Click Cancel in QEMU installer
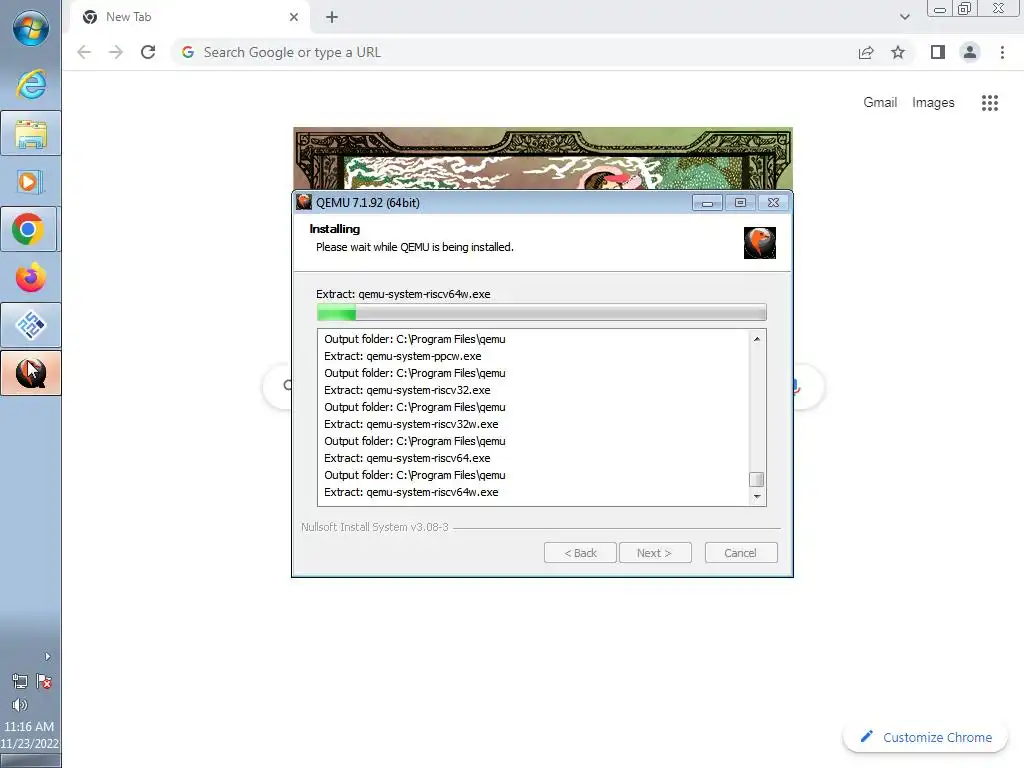 point(741,552)
